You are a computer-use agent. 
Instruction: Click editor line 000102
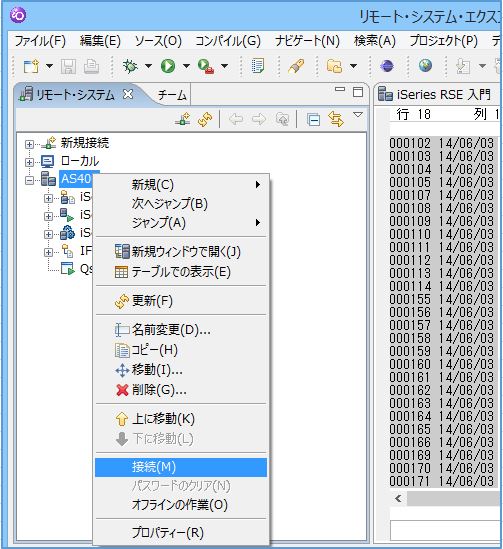[441, 143]
